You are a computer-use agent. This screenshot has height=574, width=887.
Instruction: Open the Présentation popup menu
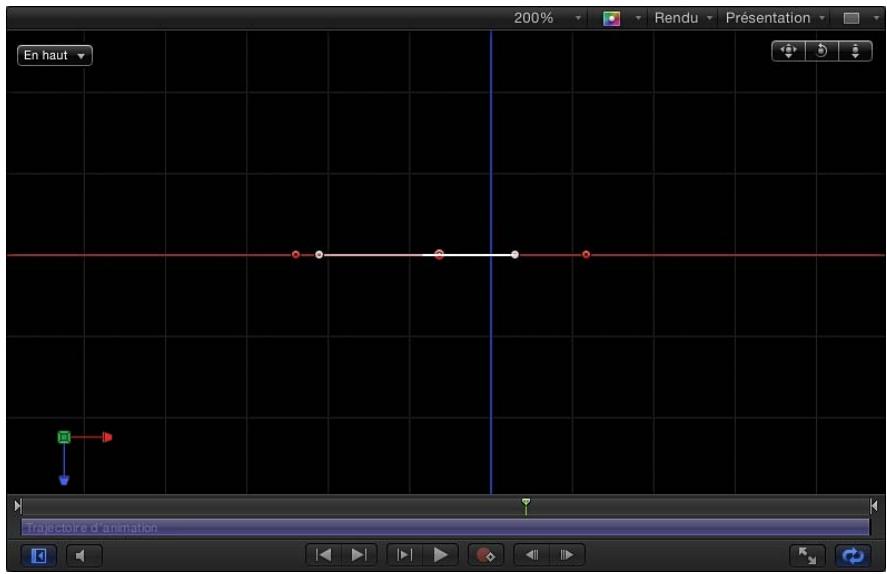click(774, 18)
